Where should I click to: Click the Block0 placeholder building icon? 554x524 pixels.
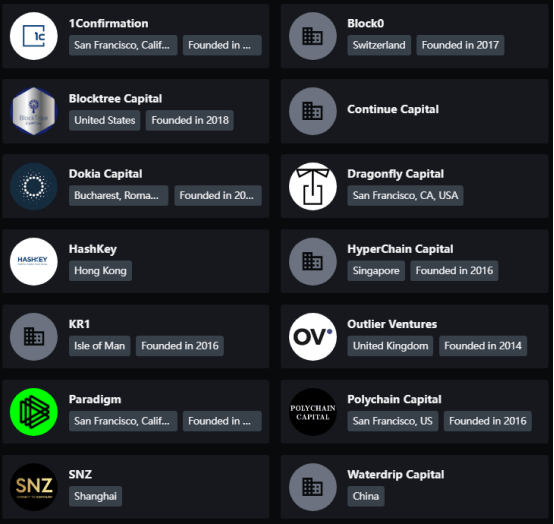pyautogui.click(x=313, y=36)
